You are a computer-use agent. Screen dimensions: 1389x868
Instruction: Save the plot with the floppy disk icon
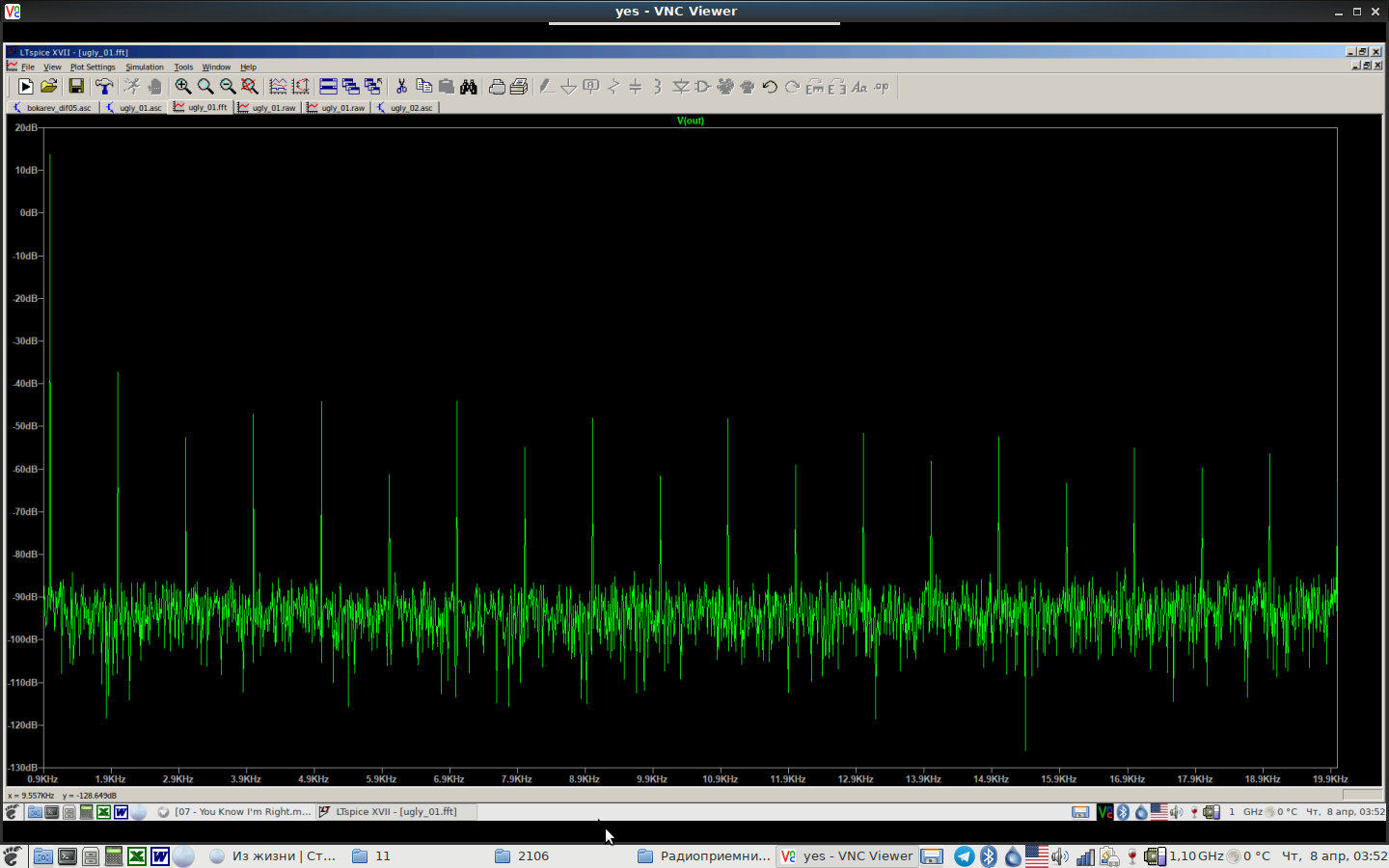(x=76, y=87)
